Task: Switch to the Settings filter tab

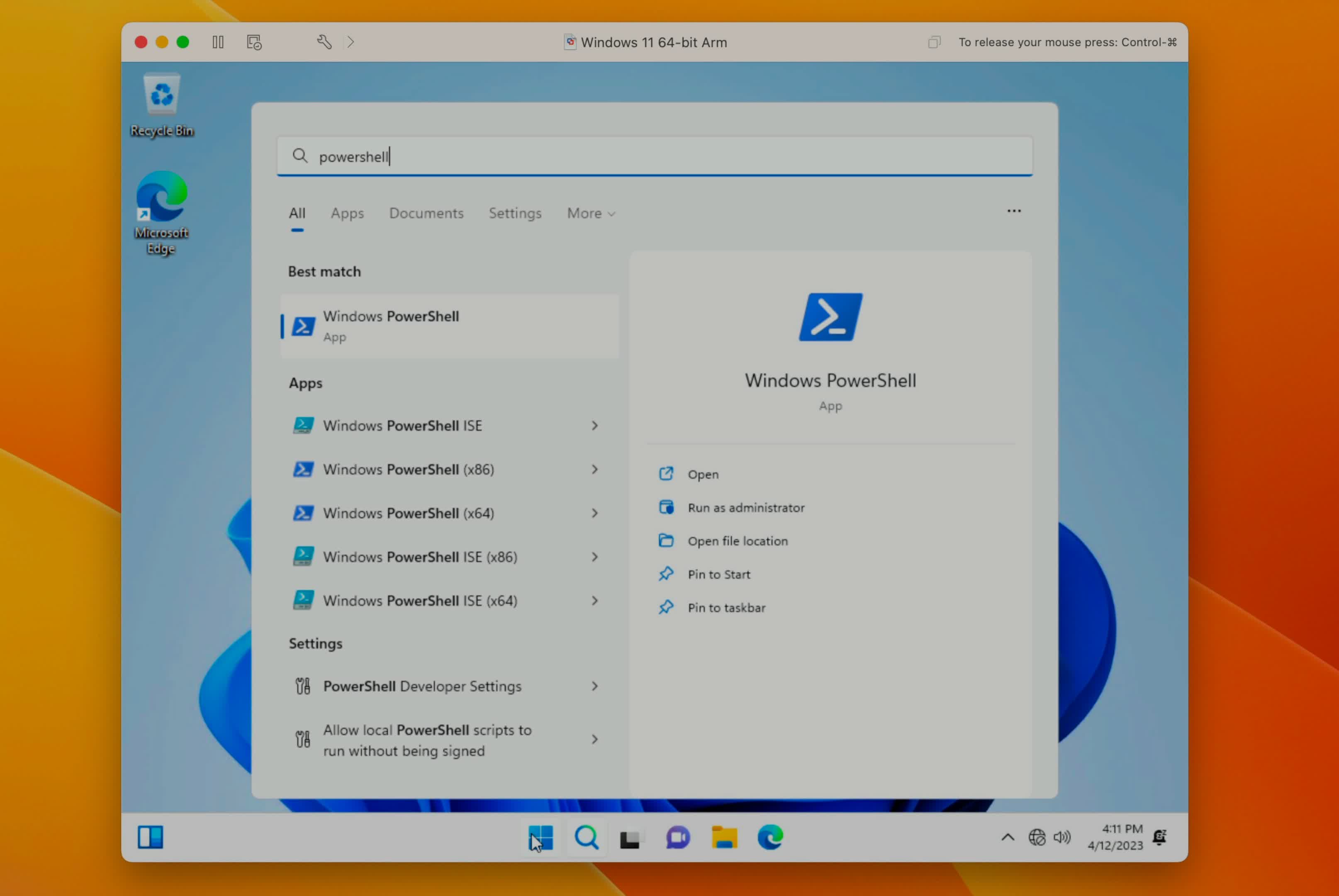Action: coord(515,213)
